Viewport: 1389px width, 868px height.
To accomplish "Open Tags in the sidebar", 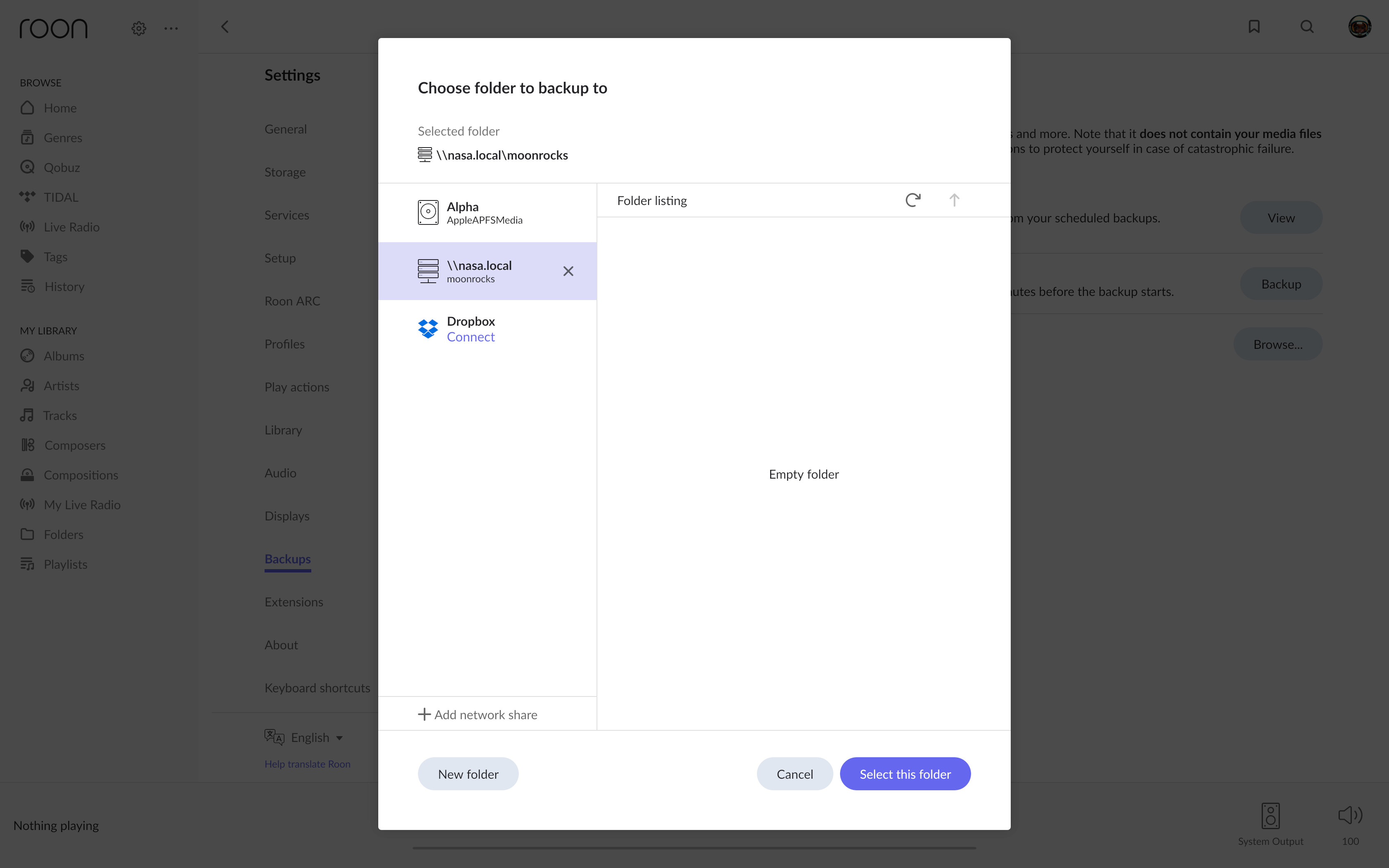I will pyautogui.click(x=44, y=257).
